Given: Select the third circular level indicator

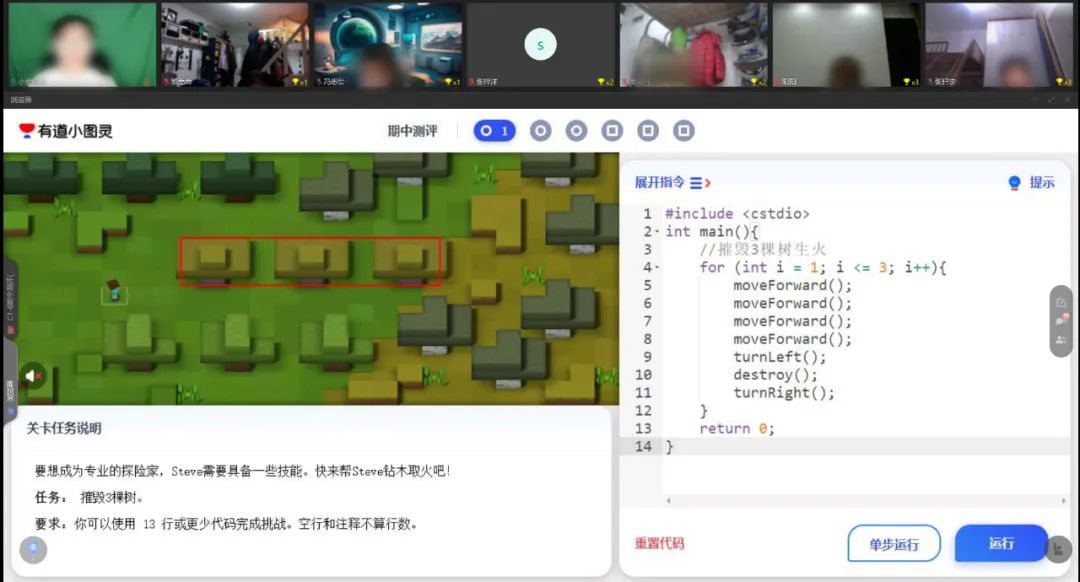Looking at the screenshot, I should pos(577,131).
